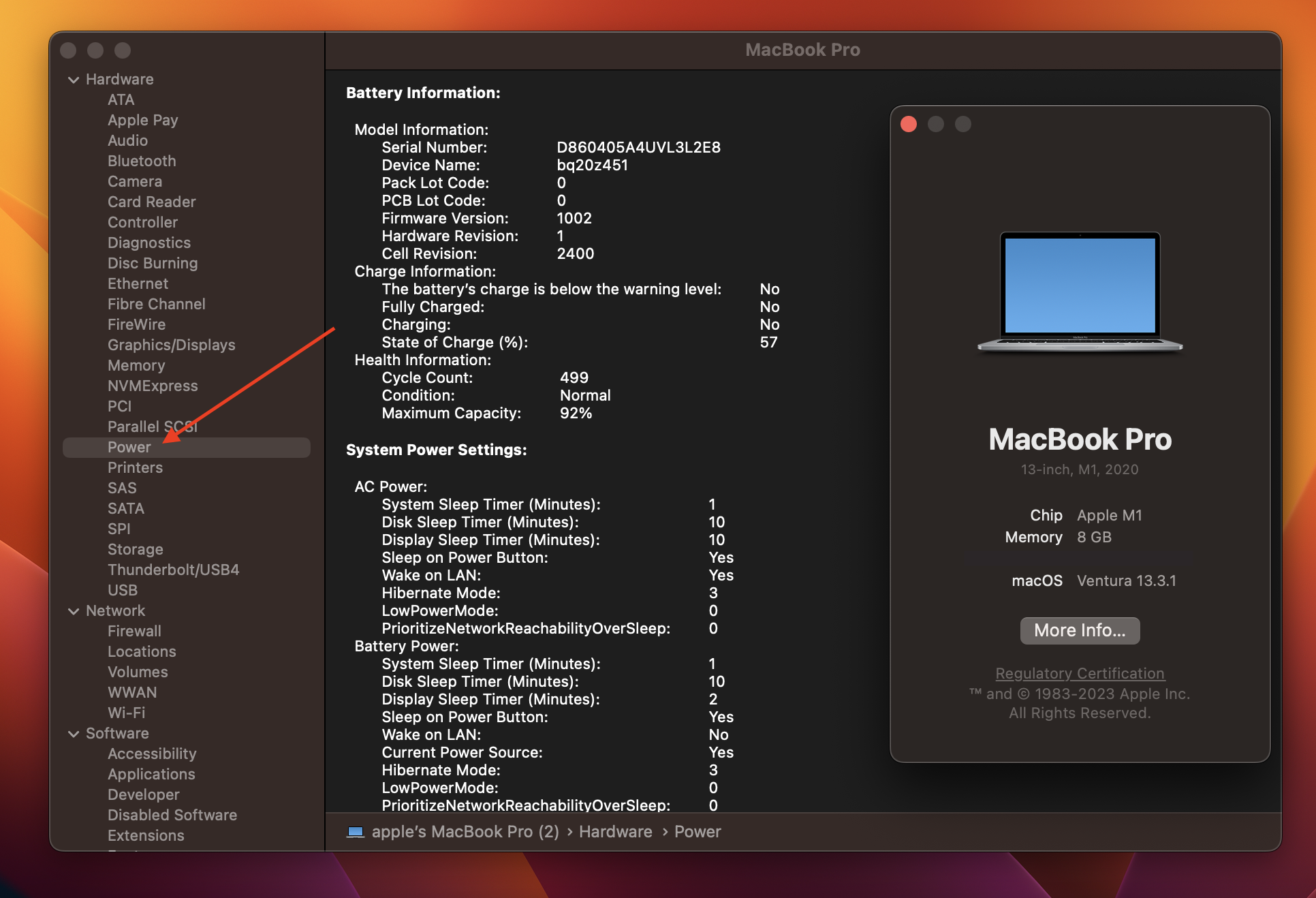Click apple's MacBook Pro (2) in path bar
This screenshot has width=1316, height=898.
(465, 832)
